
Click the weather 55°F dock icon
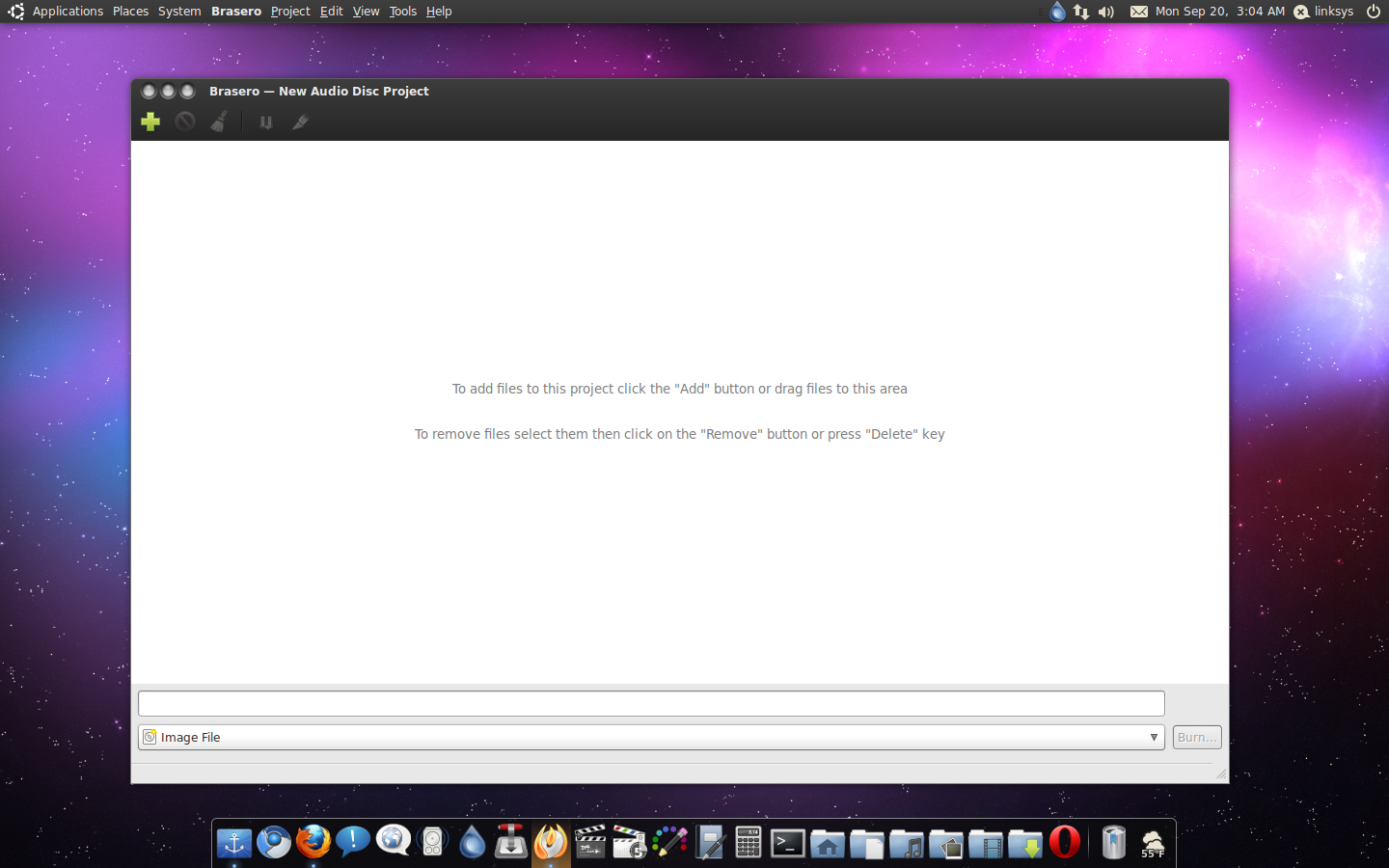pos(1154,844)
